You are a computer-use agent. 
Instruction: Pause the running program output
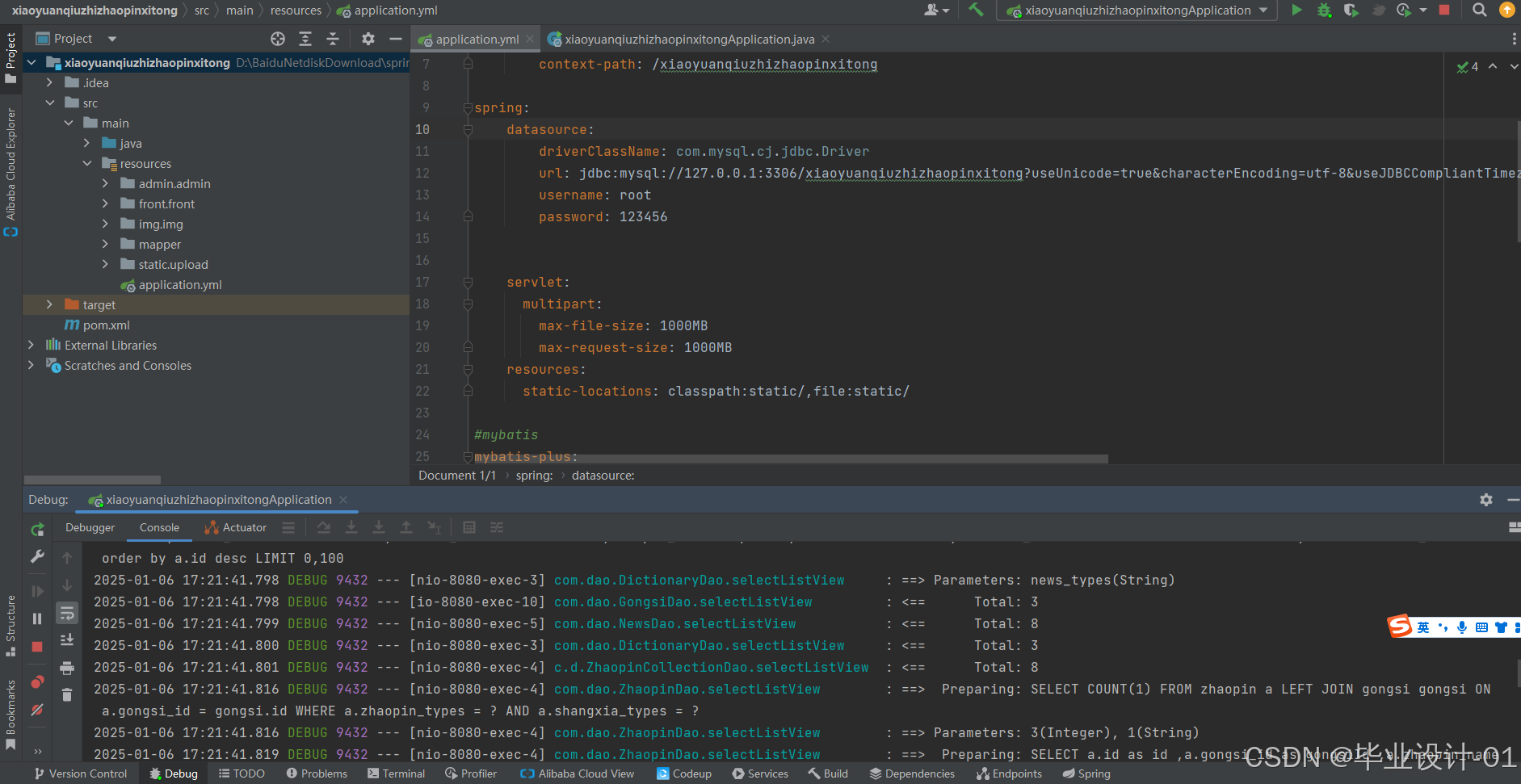[36, 617]
